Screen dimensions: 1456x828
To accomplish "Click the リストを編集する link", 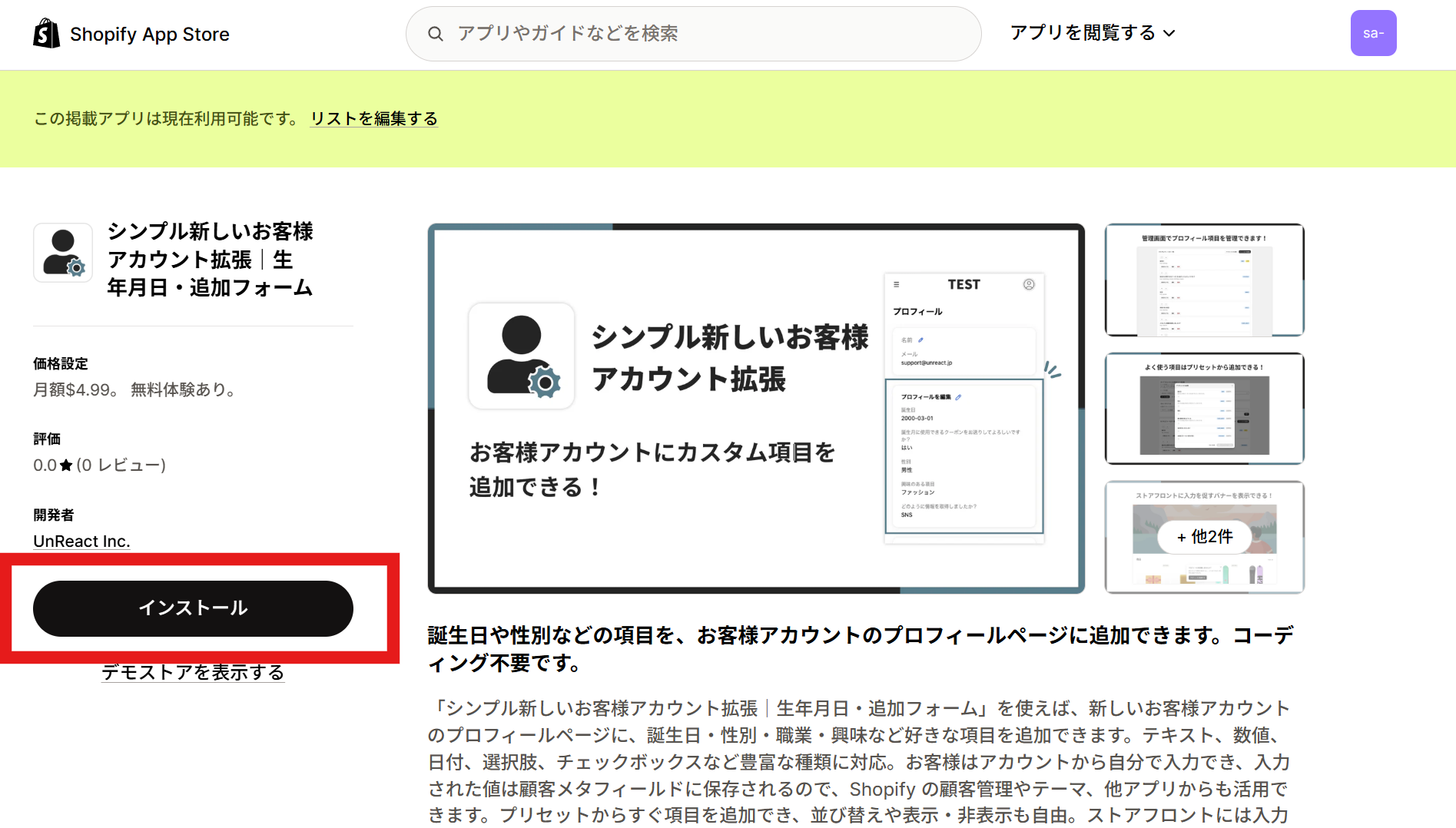I will [x=374, y=118].
